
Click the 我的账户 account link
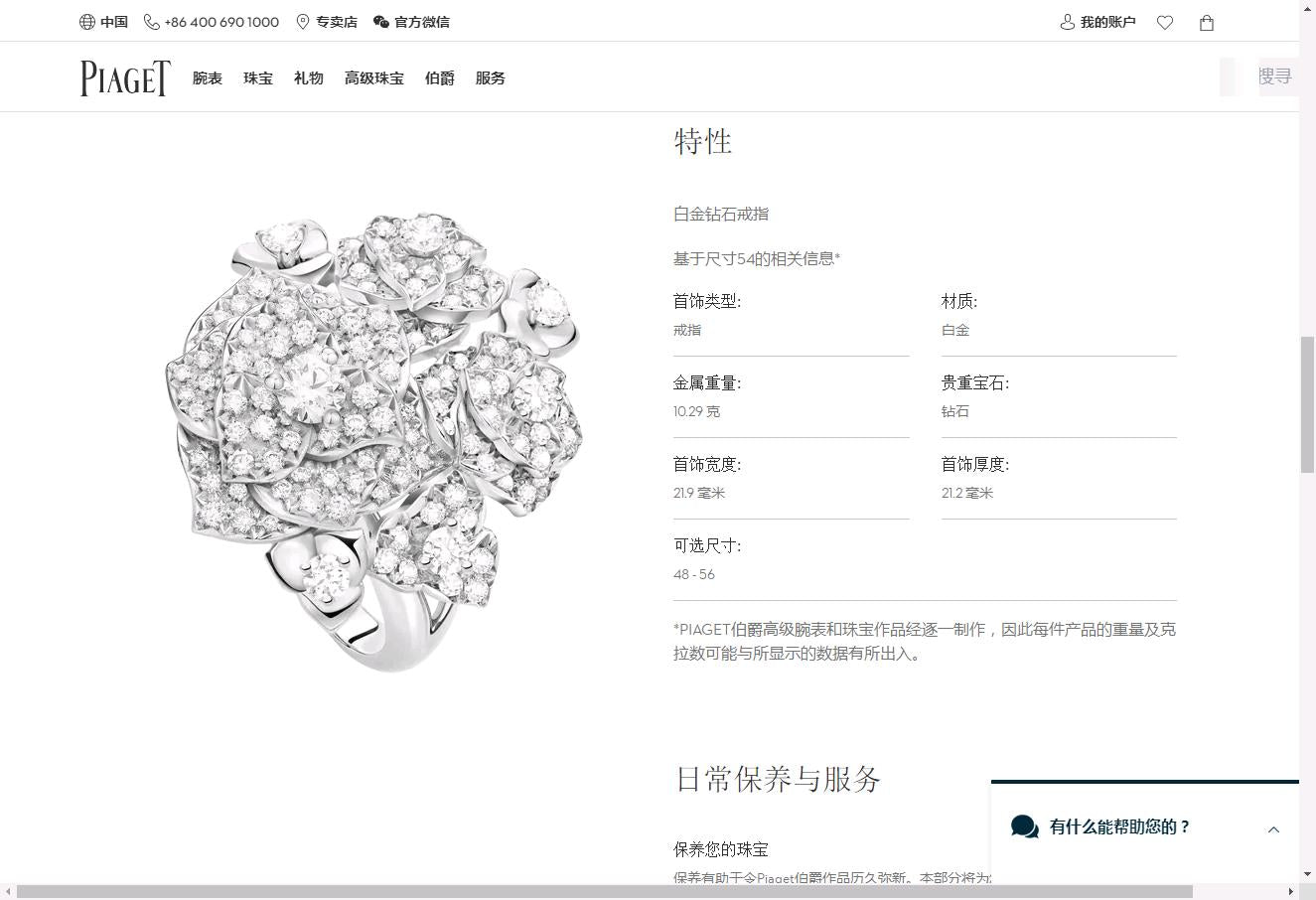click(1107, 22)
